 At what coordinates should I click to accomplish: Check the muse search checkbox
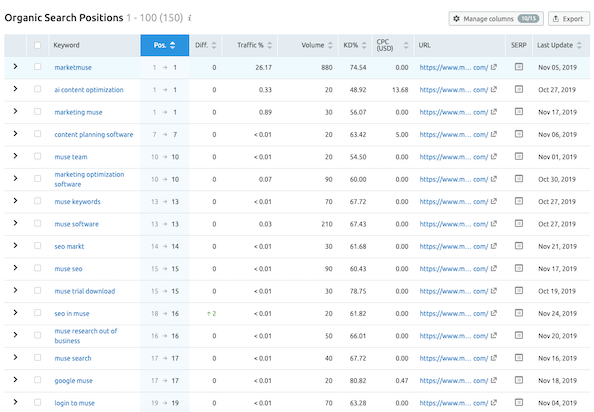(38, 357)
